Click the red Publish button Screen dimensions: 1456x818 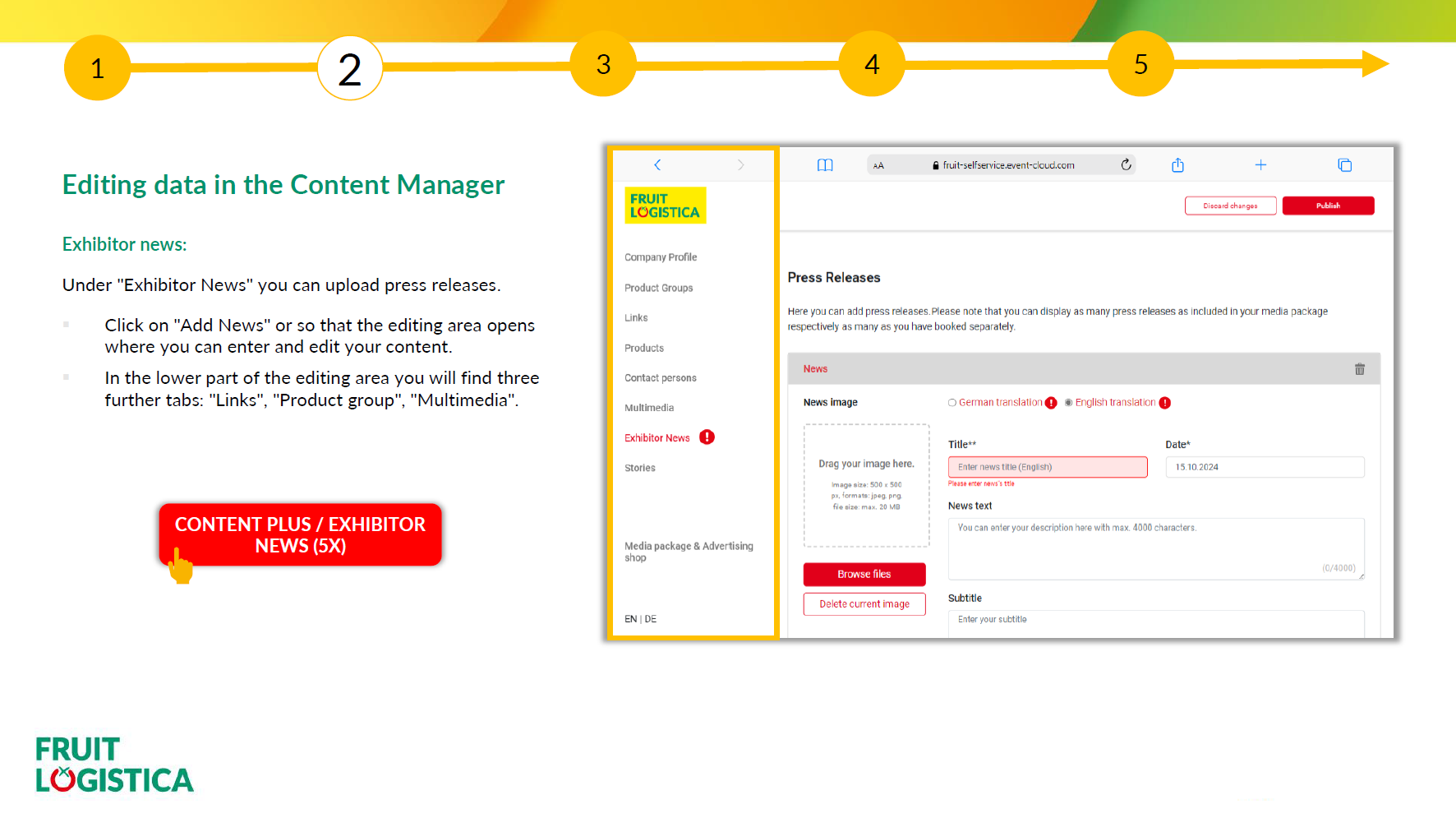coord(1328,206)
